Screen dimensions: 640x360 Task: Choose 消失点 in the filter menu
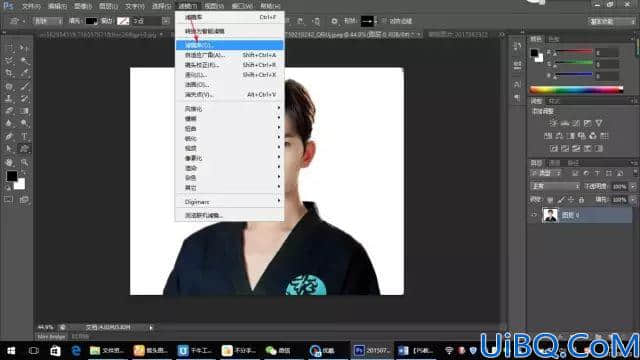(229, 94)
